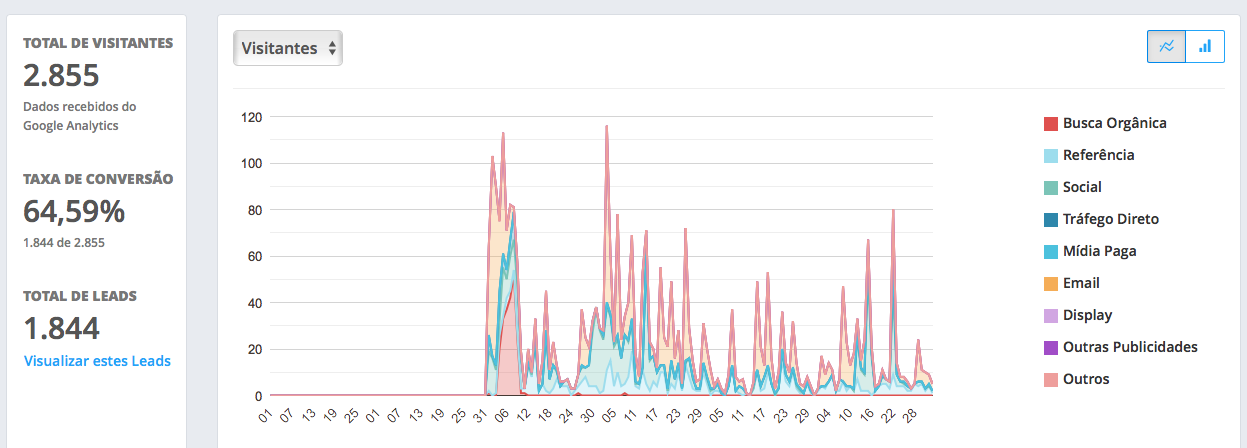Click the Tráfego Direto dark blue swatch
Viewport: 1247px width, 448px height.
1050,220
